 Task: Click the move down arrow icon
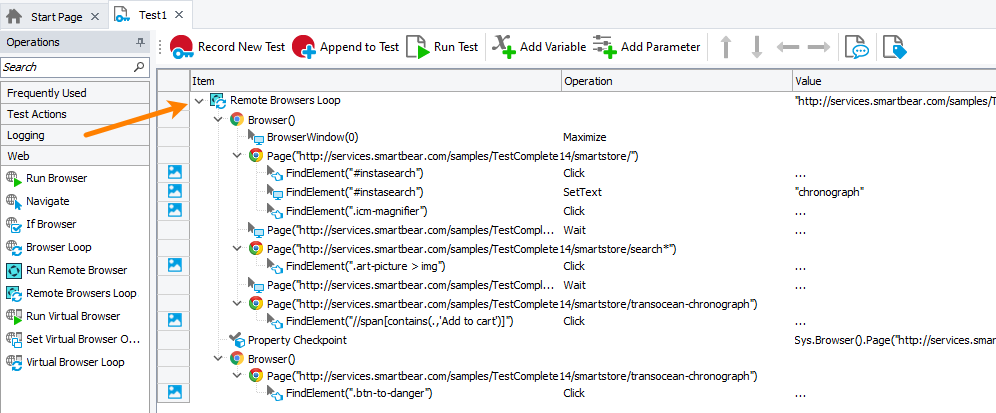[x=756, y=47]
